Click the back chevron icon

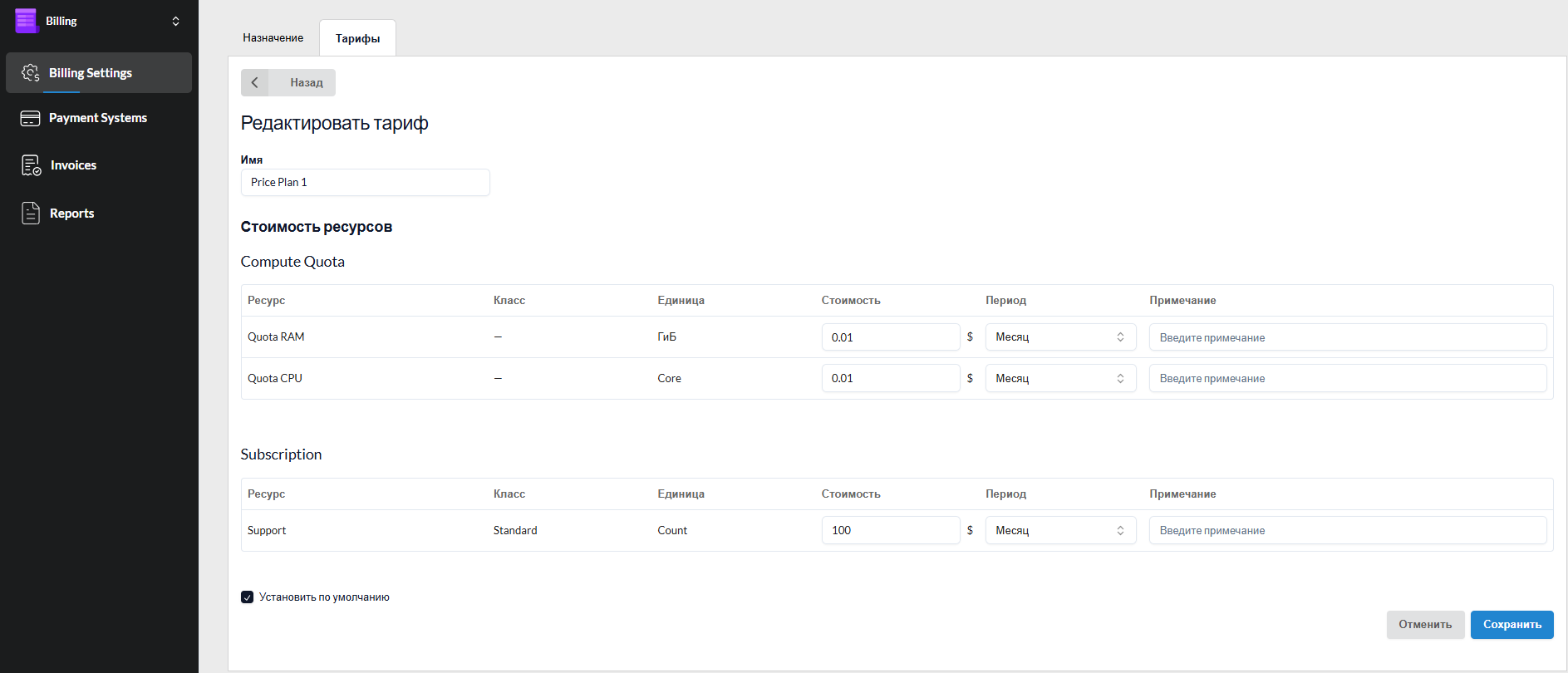255,82
